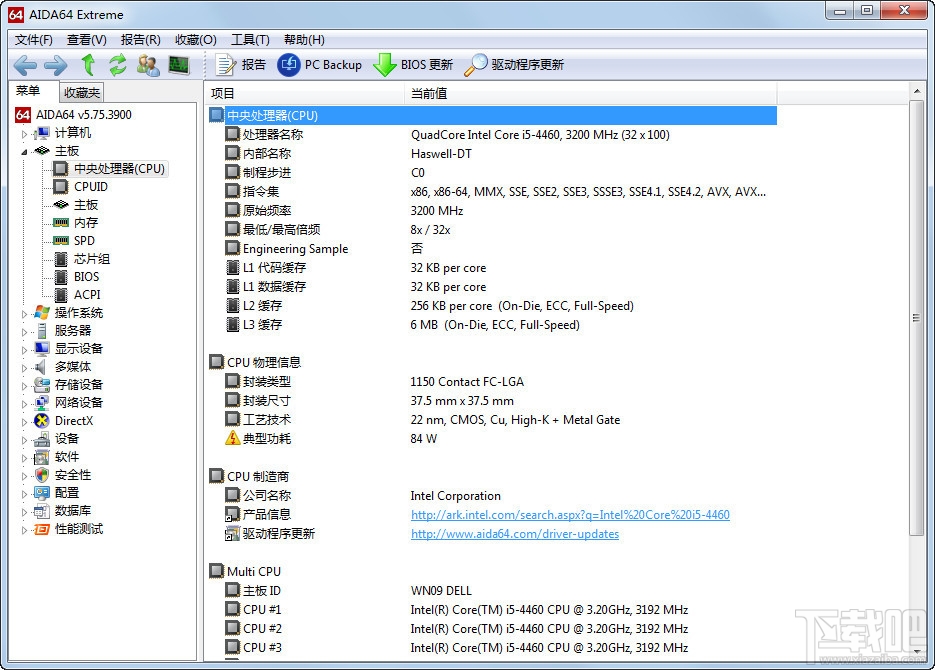Open aida64.com driver-updates link
The height and width of the screenshot is (670, 935).
click(515, 533)
